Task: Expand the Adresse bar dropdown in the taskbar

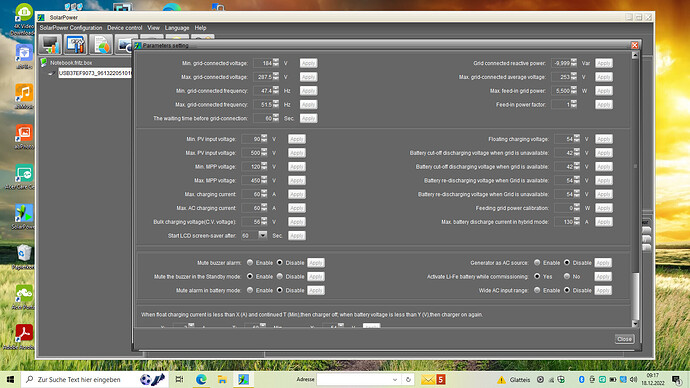Action: (x=395, y=380)
